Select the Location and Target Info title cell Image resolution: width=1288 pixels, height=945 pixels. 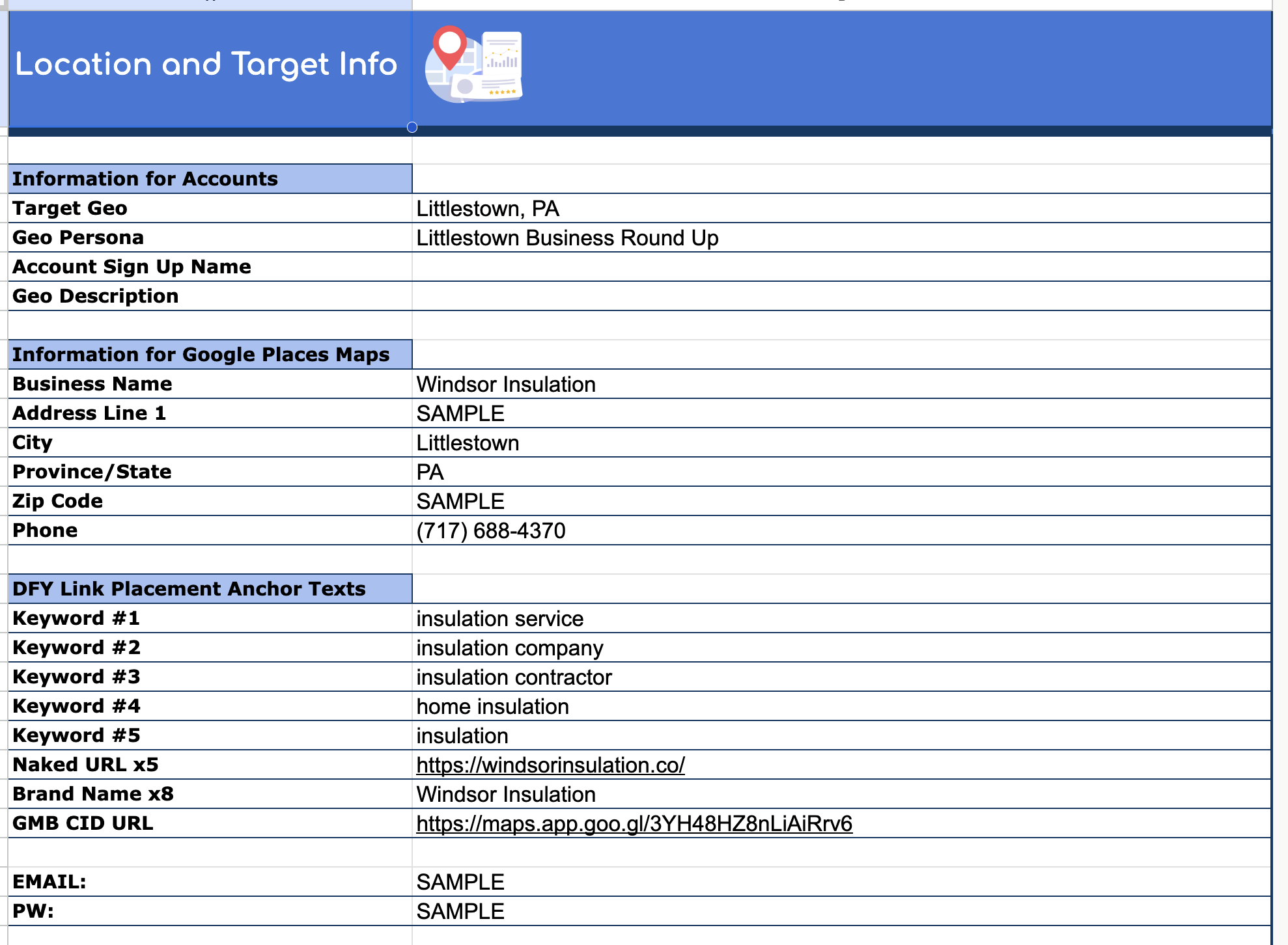206,65
